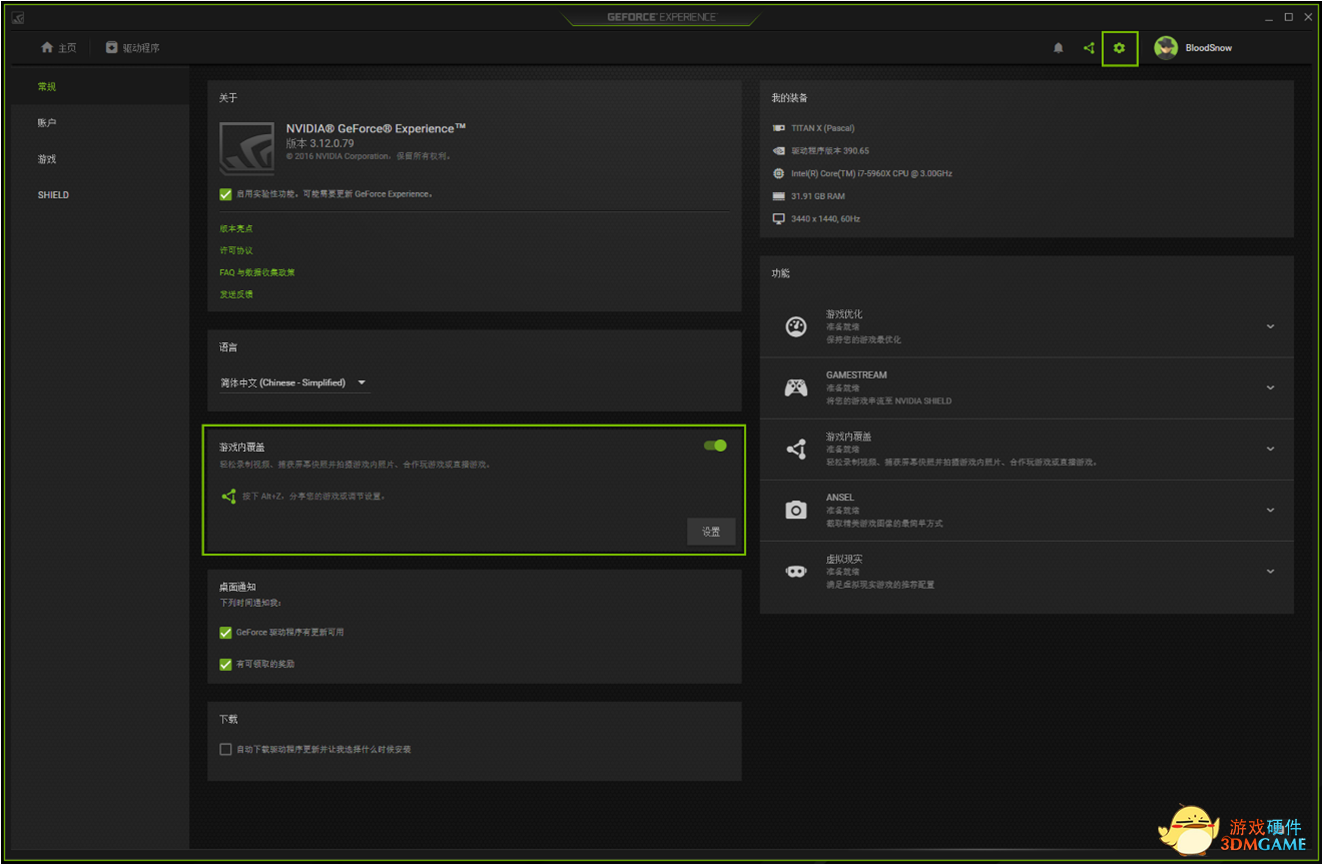Image resolution: width=1323 pixels, height=865 pixels.
Task: Expand the 虚拟现实 feature row chevron
Action: [x=1270, y=571]
